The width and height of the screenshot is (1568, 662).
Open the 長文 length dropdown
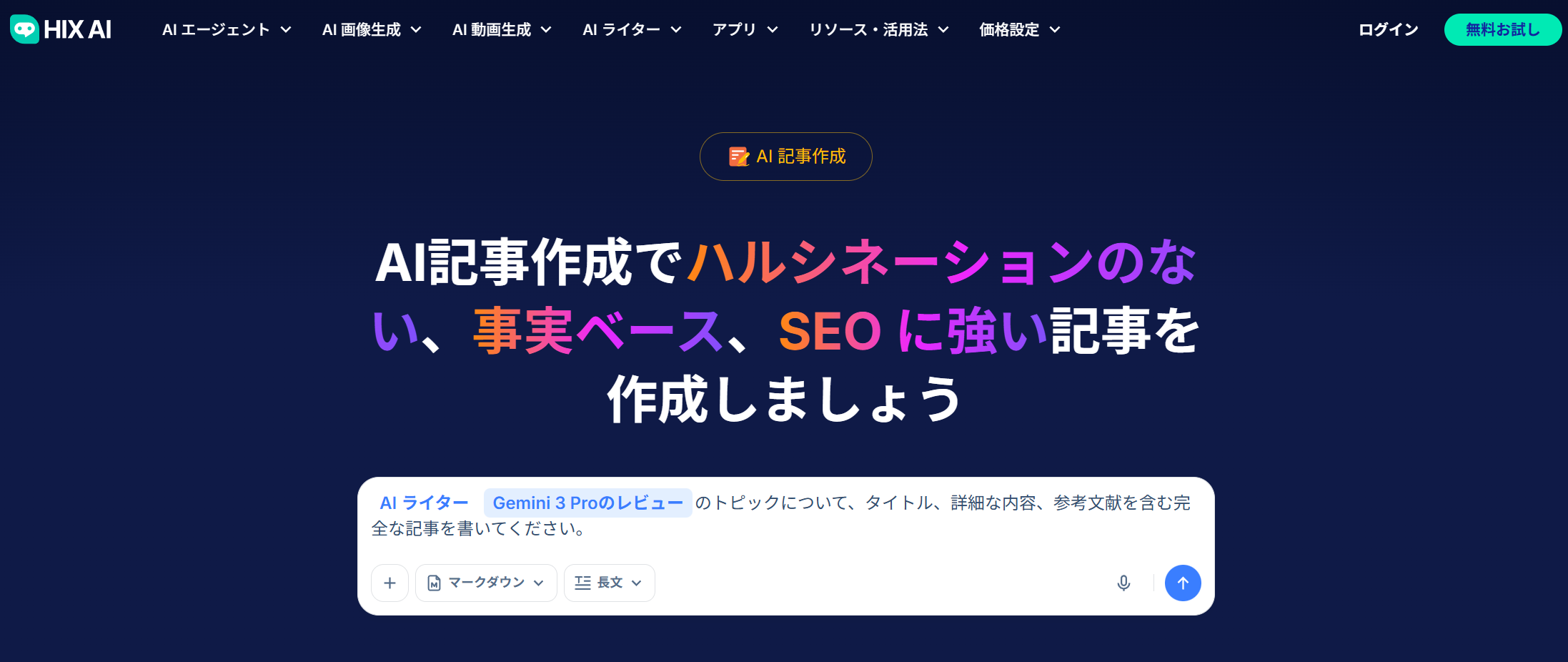[x=609, y=583]
